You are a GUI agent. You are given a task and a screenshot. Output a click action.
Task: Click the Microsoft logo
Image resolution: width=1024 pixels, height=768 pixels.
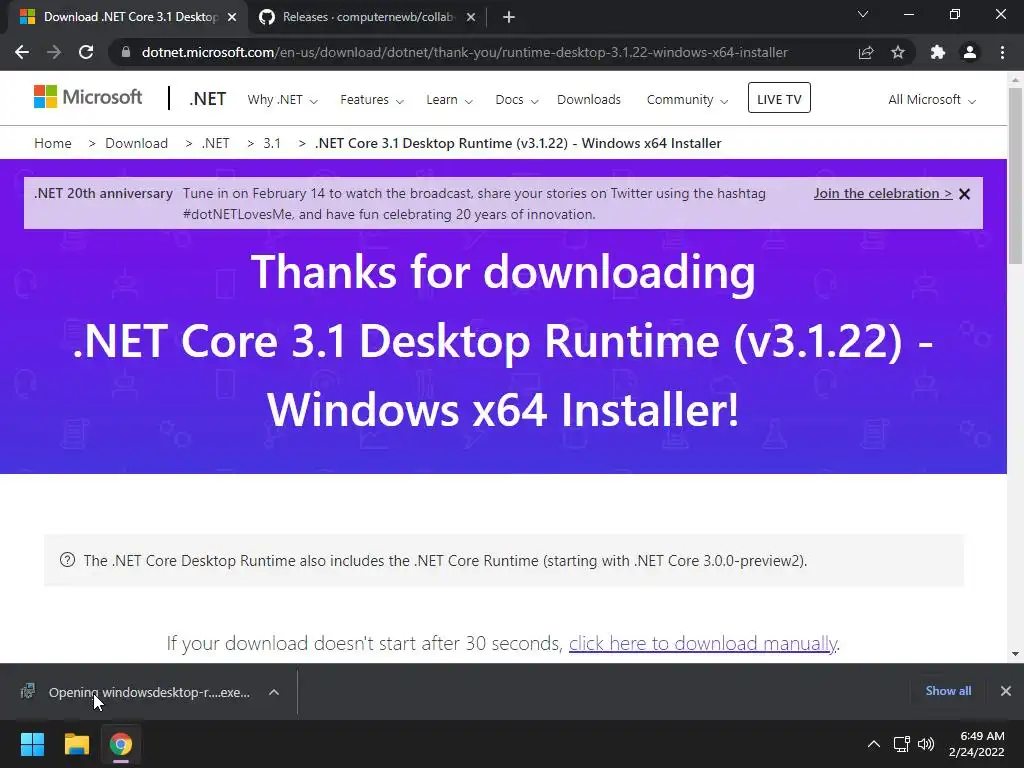[x=88, y=97]
